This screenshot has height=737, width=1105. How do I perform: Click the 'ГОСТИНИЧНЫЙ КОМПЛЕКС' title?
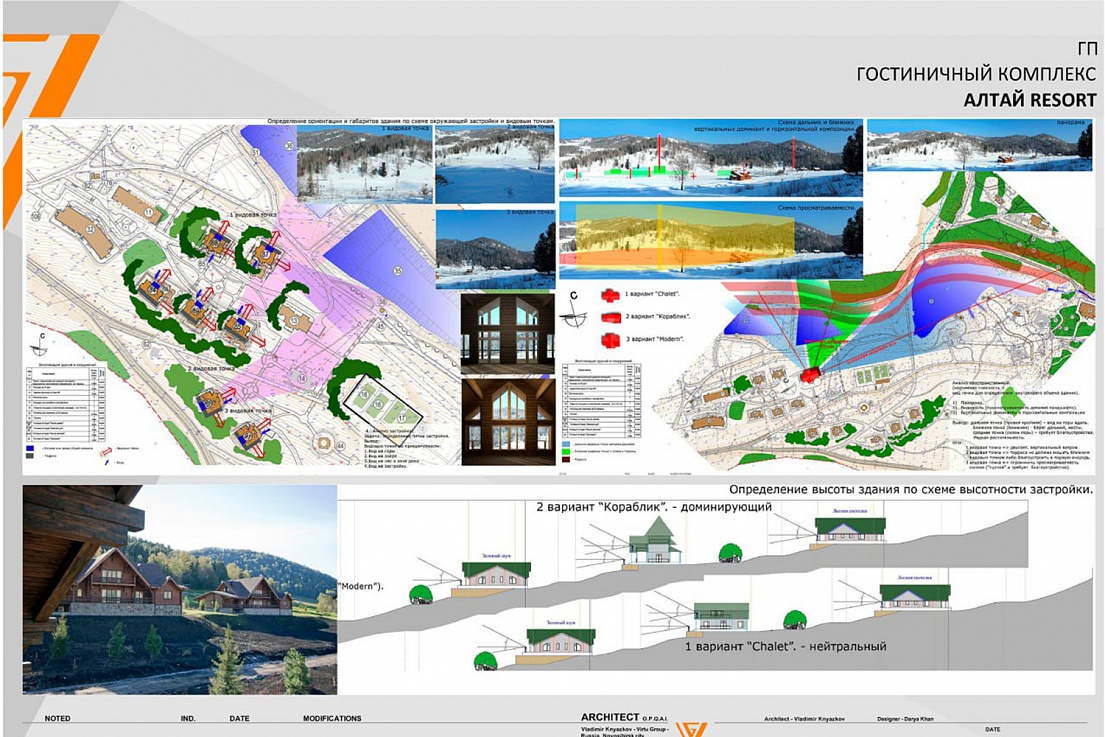977,74
